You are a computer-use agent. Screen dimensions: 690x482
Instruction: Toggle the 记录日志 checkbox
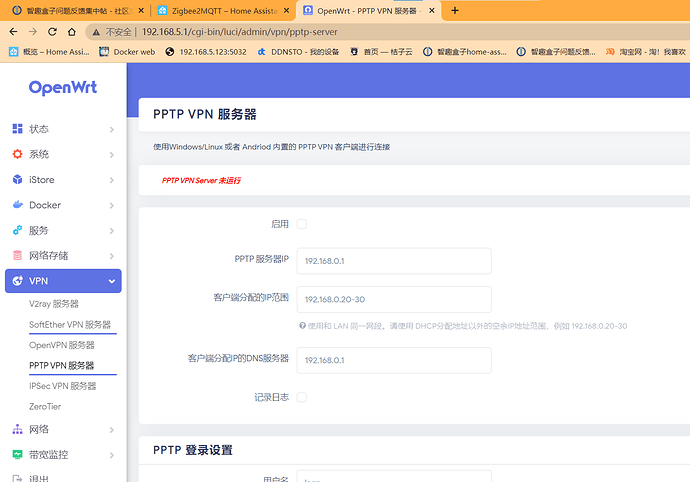(301, 397)
